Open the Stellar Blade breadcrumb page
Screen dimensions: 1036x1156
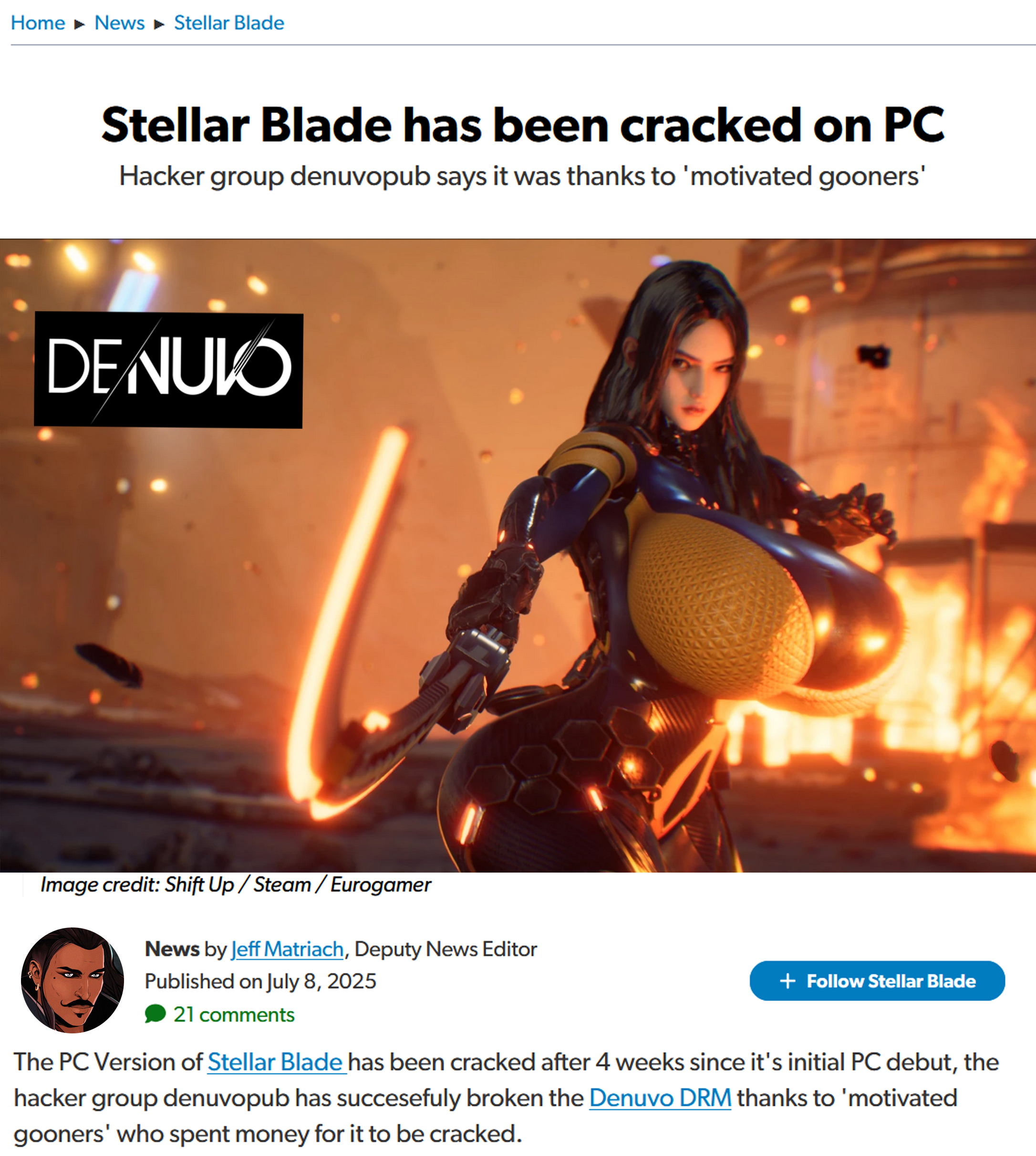[229, 23]
